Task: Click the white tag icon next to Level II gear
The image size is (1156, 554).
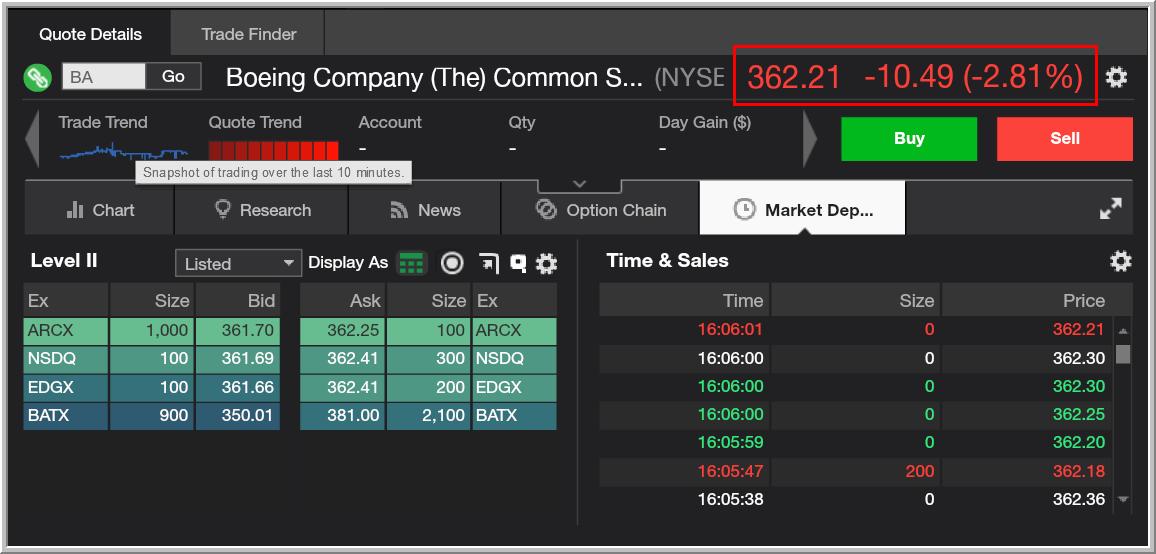Action: (x=518, y=263)
